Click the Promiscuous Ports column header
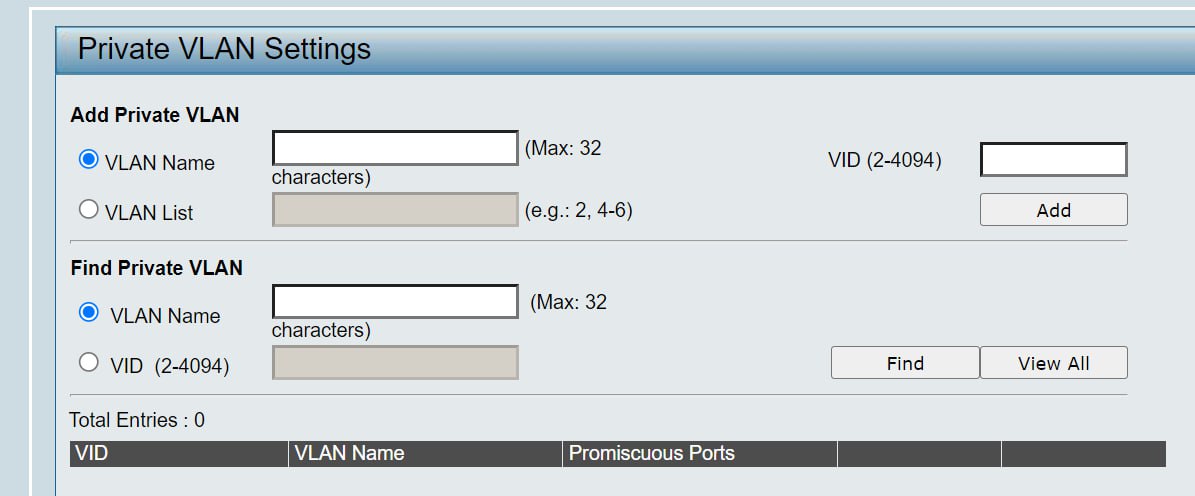The height and width of the screenshot is (496, 1195). coord(700,454)
